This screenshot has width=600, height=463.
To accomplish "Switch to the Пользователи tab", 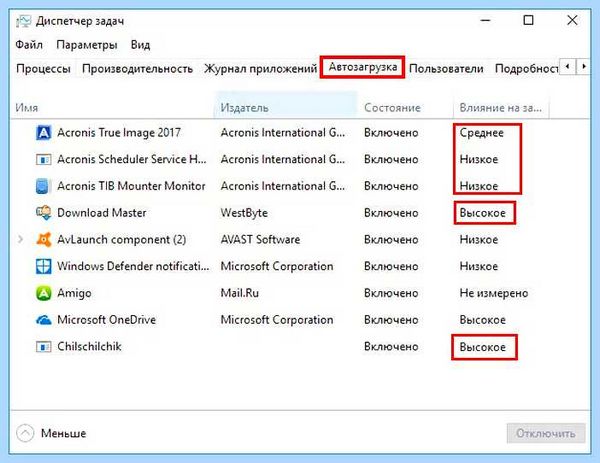I will (446, 68).
